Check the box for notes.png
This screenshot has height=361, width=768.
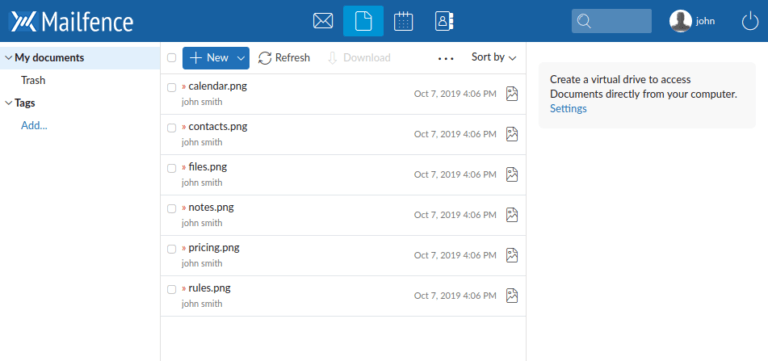pos(171,209)
